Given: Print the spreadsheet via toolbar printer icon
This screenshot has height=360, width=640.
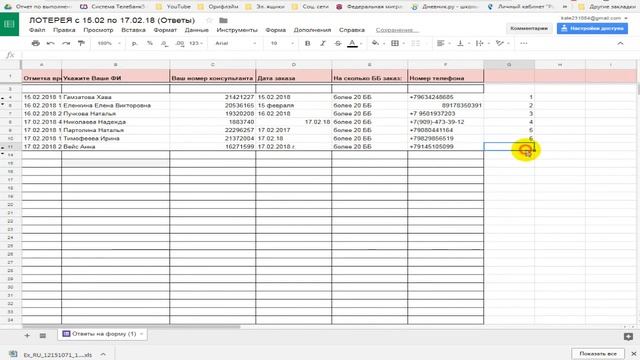Looking at the screenshot, I should [36, 43].
